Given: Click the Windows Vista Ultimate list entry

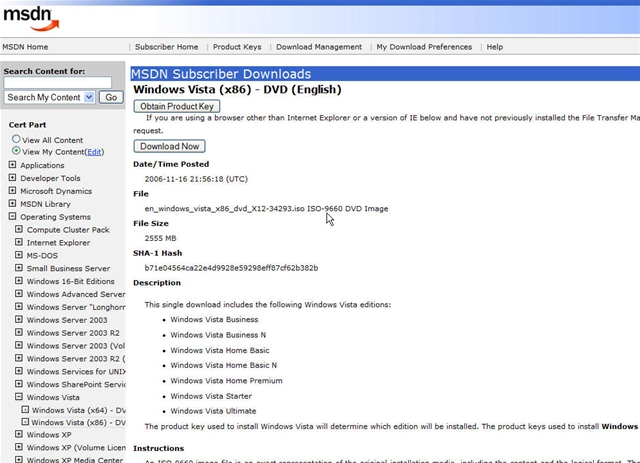Looking at the screenshot, I should pos(213,411).
